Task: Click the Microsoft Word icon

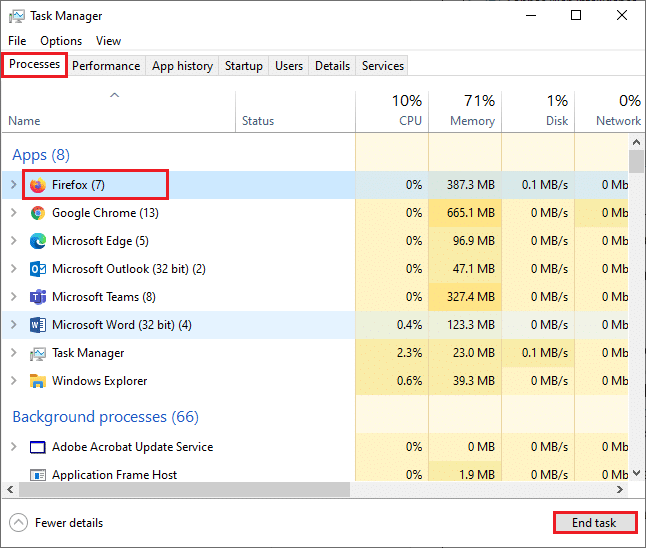Action: [x=38, y=325]
